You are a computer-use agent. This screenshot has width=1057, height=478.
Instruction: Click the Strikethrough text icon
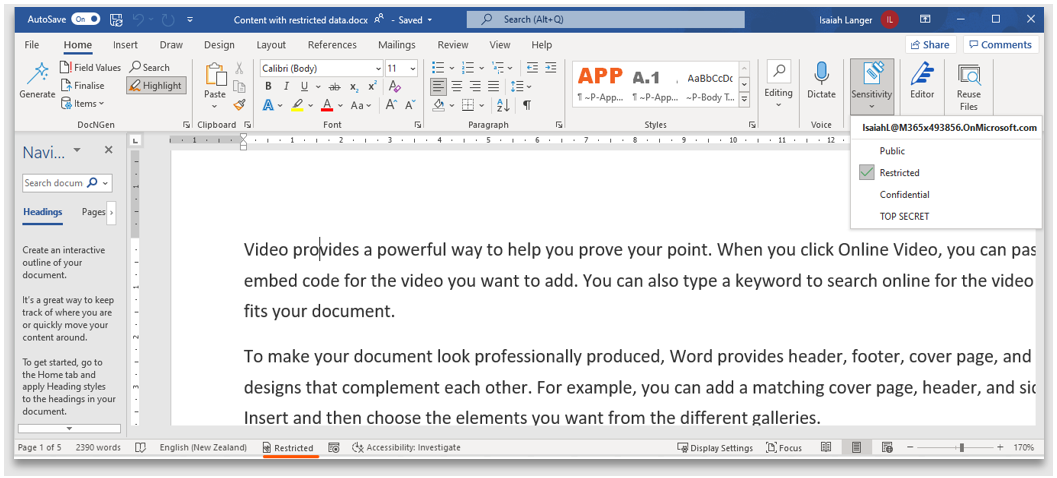pyautogui.click(x=334, y=86)
